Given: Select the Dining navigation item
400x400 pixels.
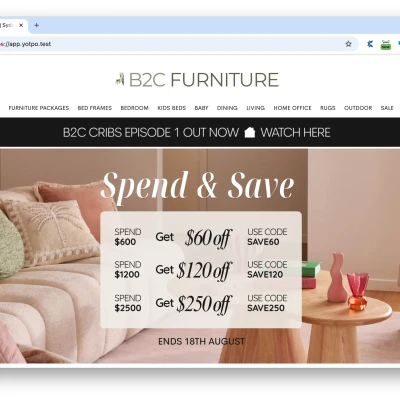Looking at the screenshot, I should 227,108.
